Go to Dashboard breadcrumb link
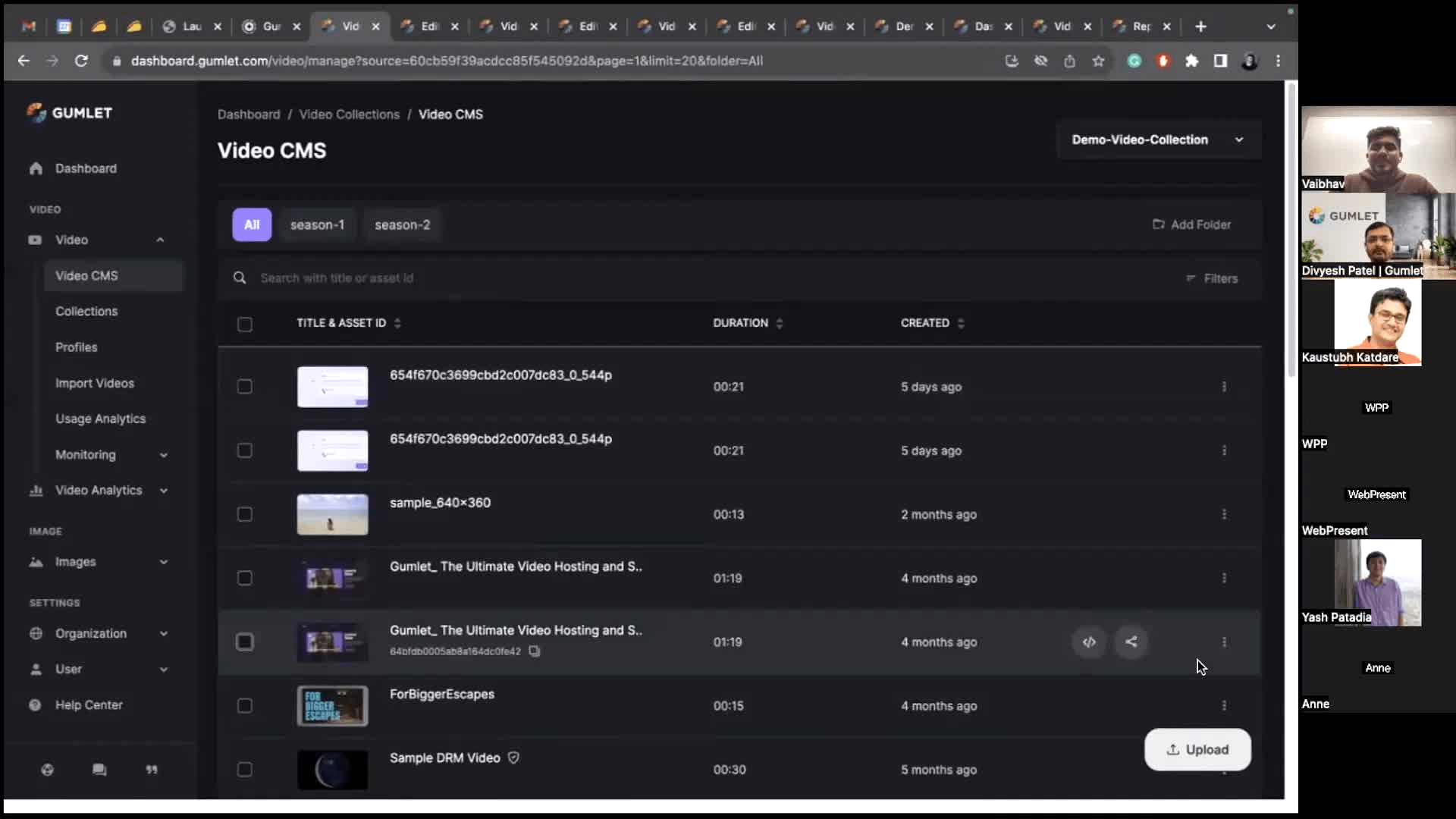 (249, 115)
